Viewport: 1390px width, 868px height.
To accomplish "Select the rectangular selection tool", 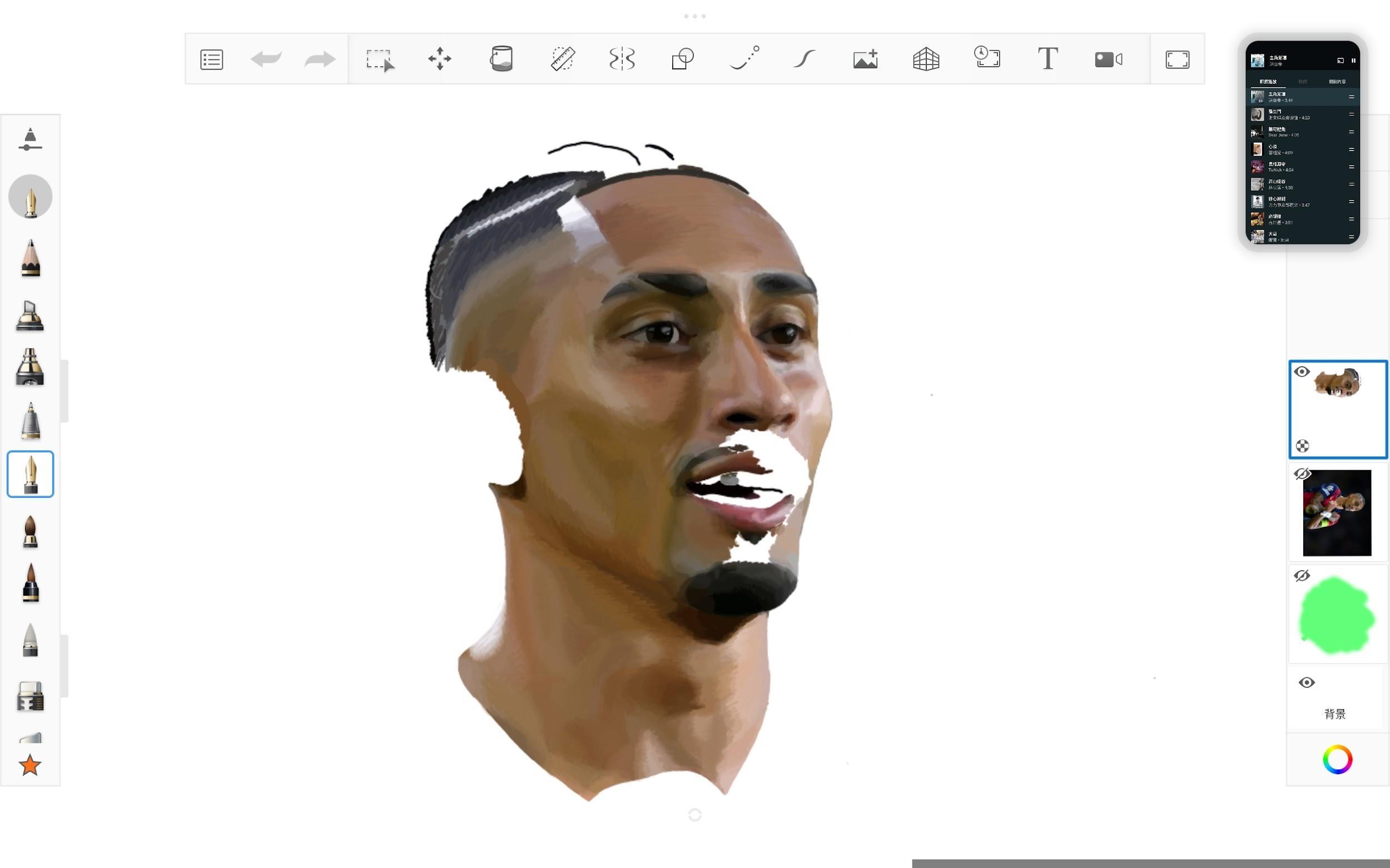I will (x=380, y=59).
